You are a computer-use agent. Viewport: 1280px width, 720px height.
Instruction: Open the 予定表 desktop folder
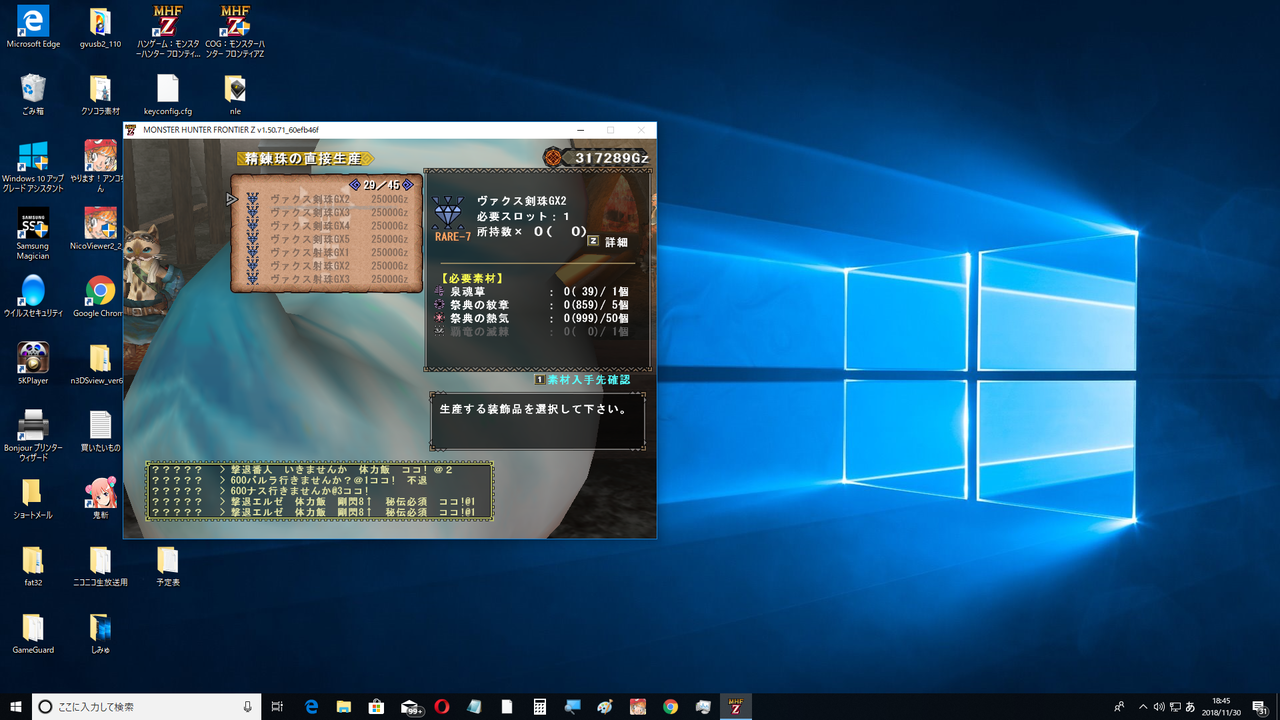click(x=167, y=566)
